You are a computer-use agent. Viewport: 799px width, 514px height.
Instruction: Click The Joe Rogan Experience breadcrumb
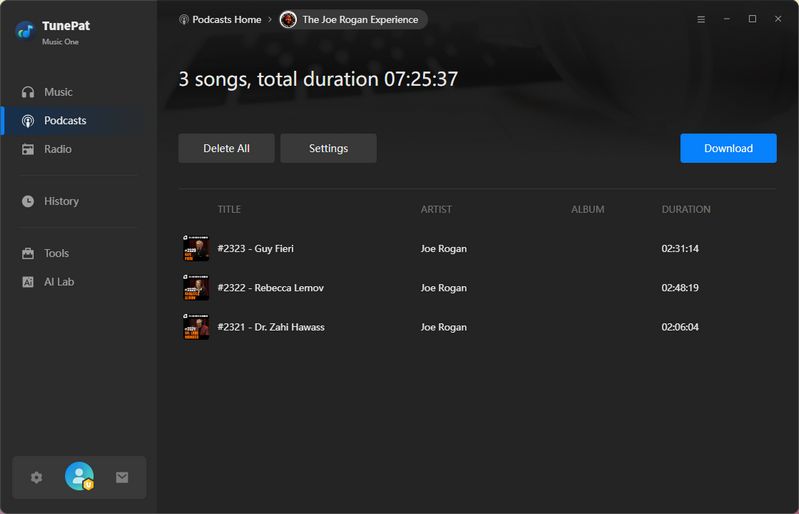360,19
